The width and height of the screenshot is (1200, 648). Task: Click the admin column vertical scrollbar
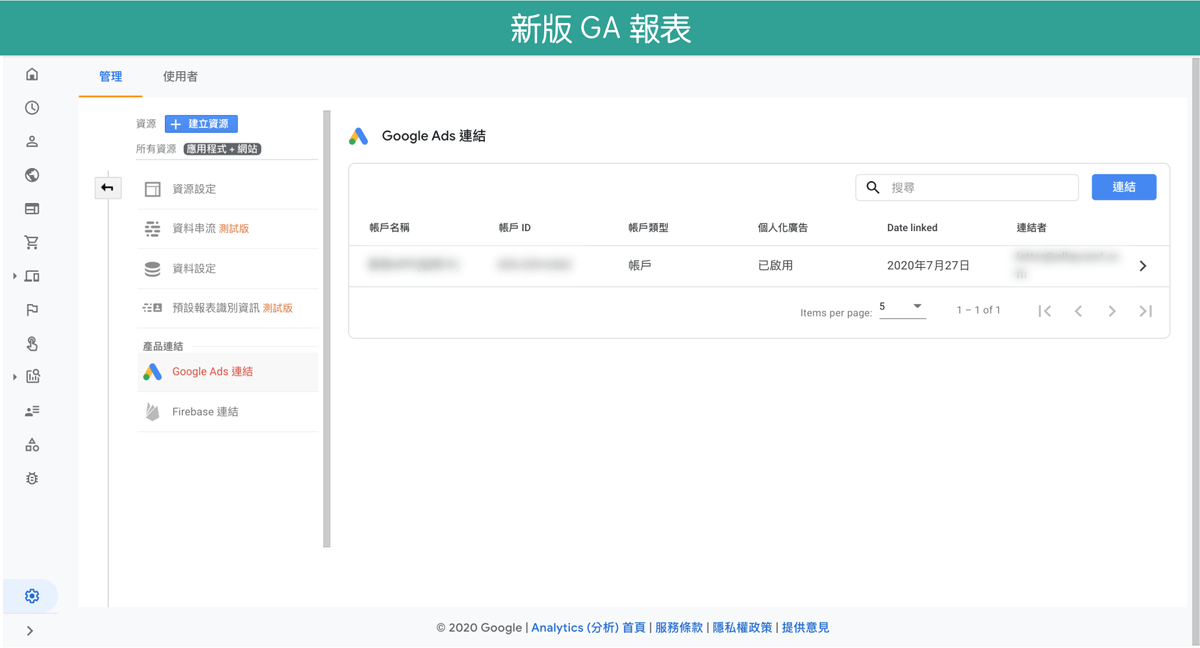326,329
